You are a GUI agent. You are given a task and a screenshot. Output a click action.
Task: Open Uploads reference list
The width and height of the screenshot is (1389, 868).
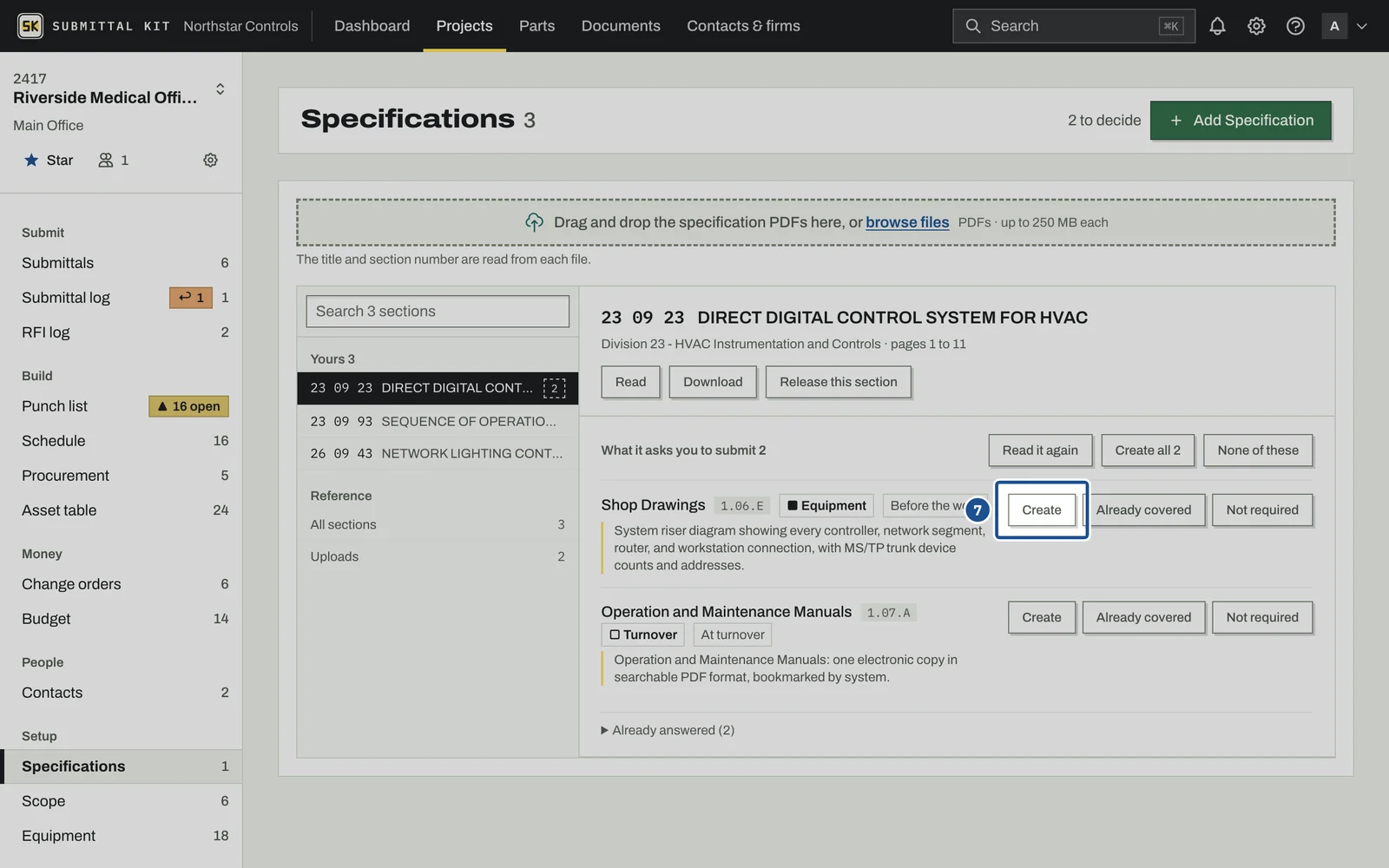tap(438, 557)
